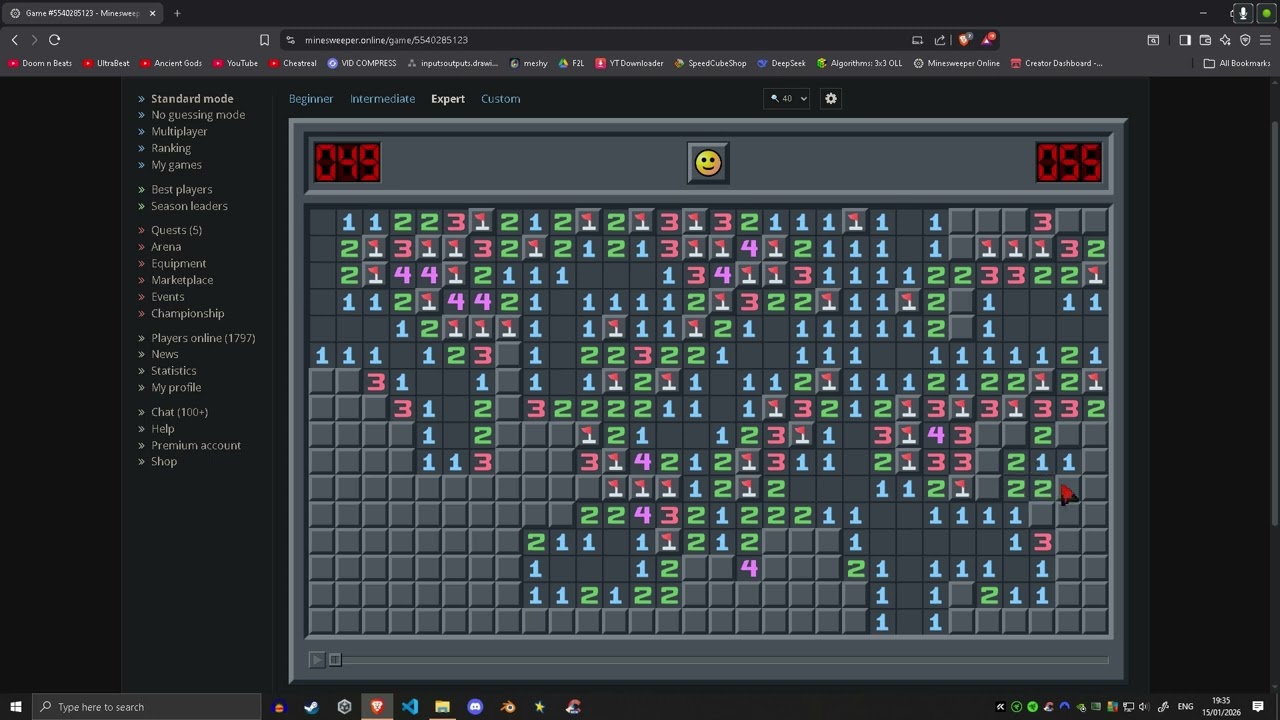Open My games link

[x=176, y=165]
